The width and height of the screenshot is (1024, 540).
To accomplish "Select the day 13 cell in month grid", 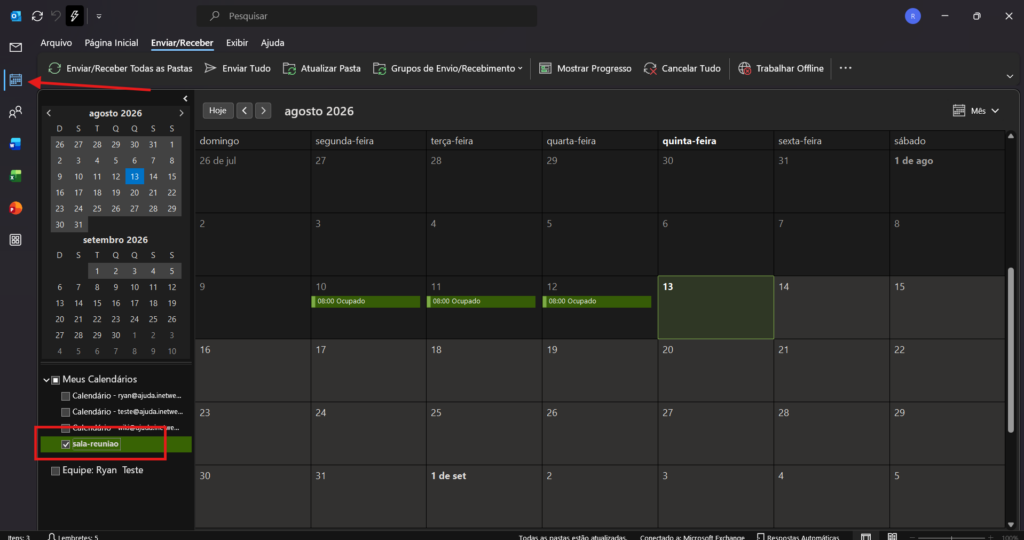I will coord(716,307).
